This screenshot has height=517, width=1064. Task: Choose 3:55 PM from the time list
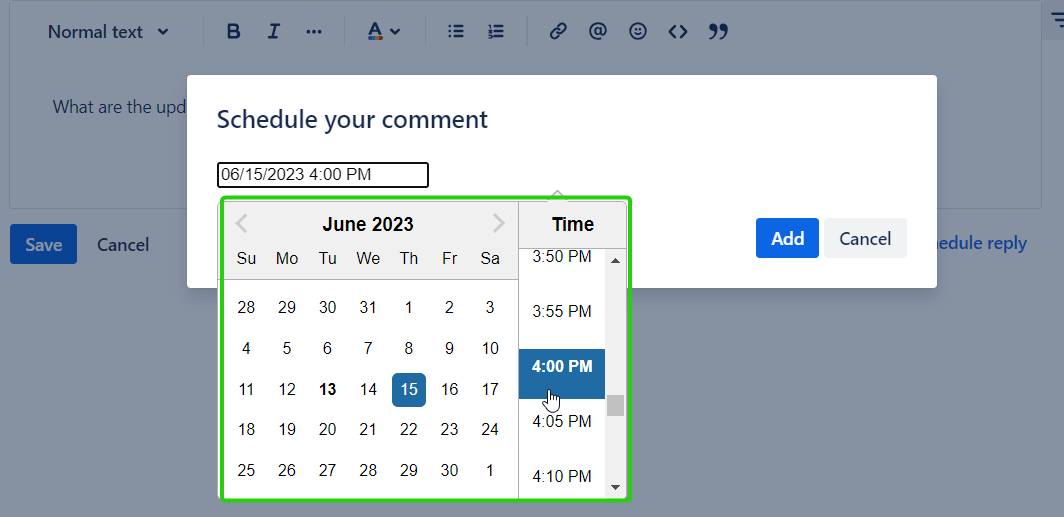pyautogui.click(x=562, y=312)
